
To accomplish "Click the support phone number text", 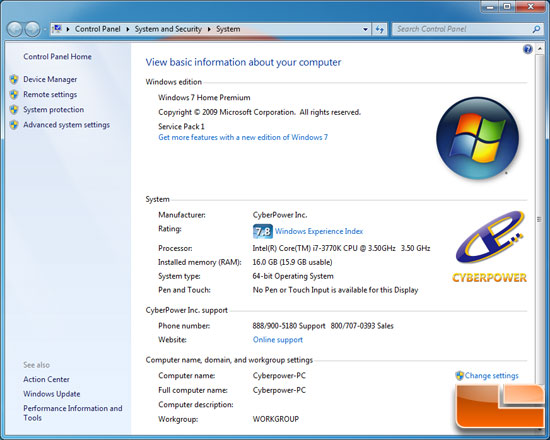I will 323,326.
